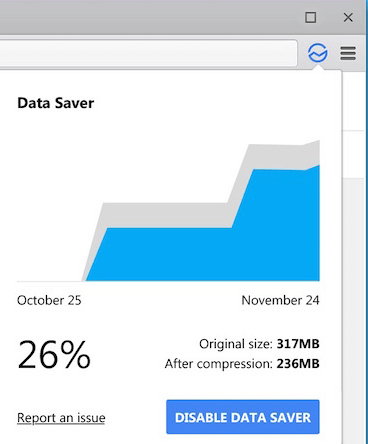Select the October 25 start date label
The height and width of the screenshot is (444, 368).
(49, 300)
